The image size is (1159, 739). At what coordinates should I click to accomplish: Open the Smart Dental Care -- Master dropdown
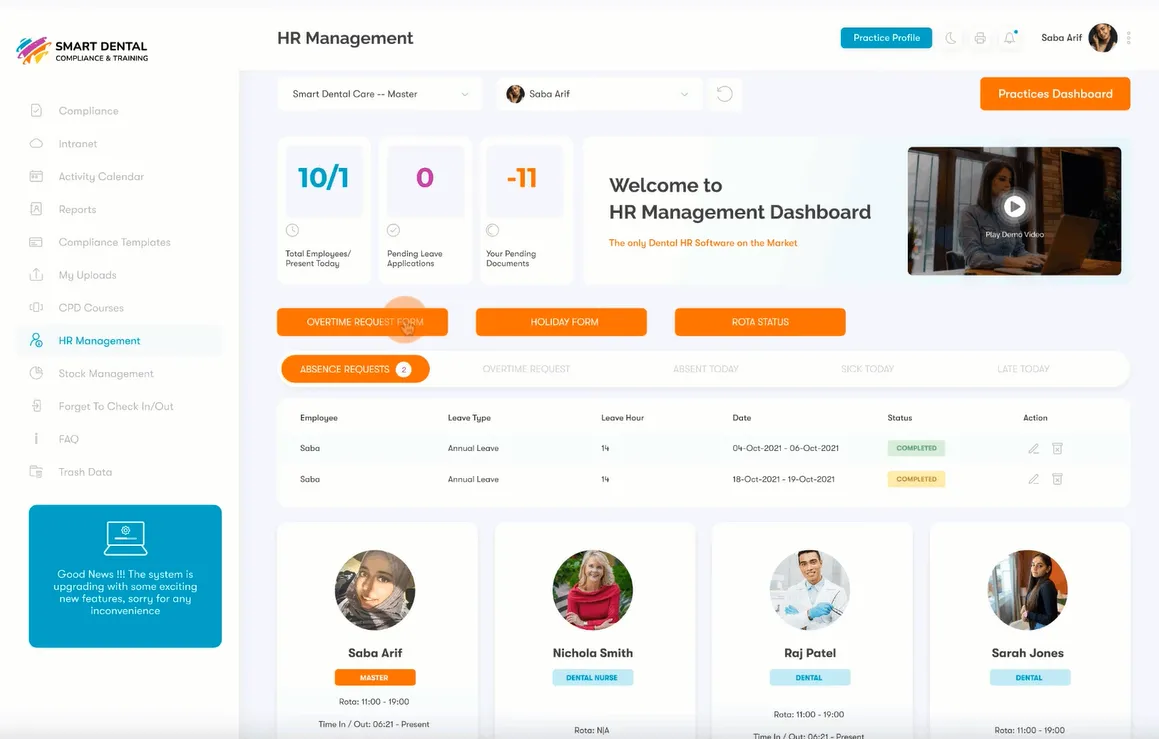coord(380,94)
